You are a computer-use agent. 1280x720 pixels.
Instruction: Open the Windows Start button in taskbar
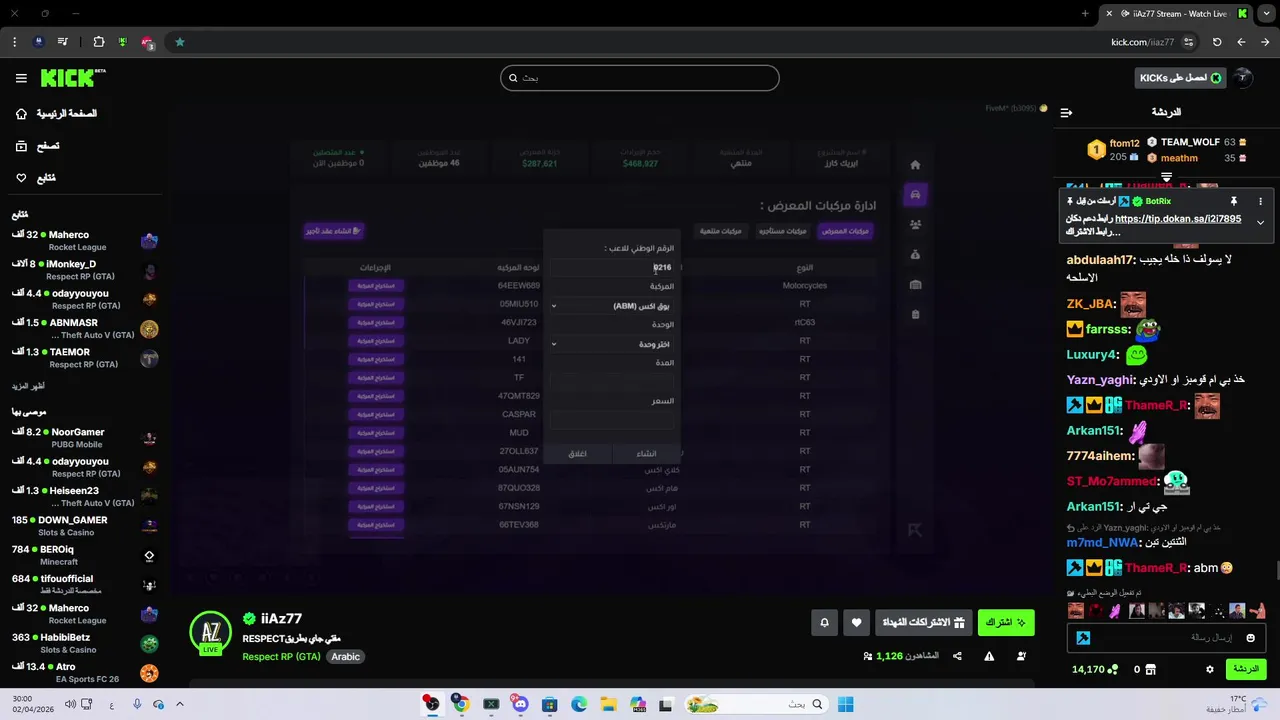coord(845,704)
